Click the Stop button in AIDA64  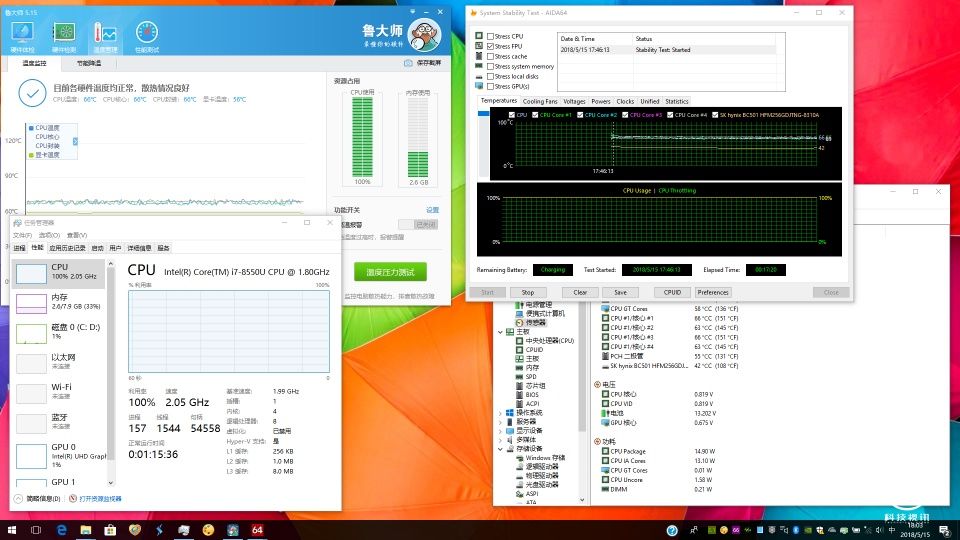point(528,293)
